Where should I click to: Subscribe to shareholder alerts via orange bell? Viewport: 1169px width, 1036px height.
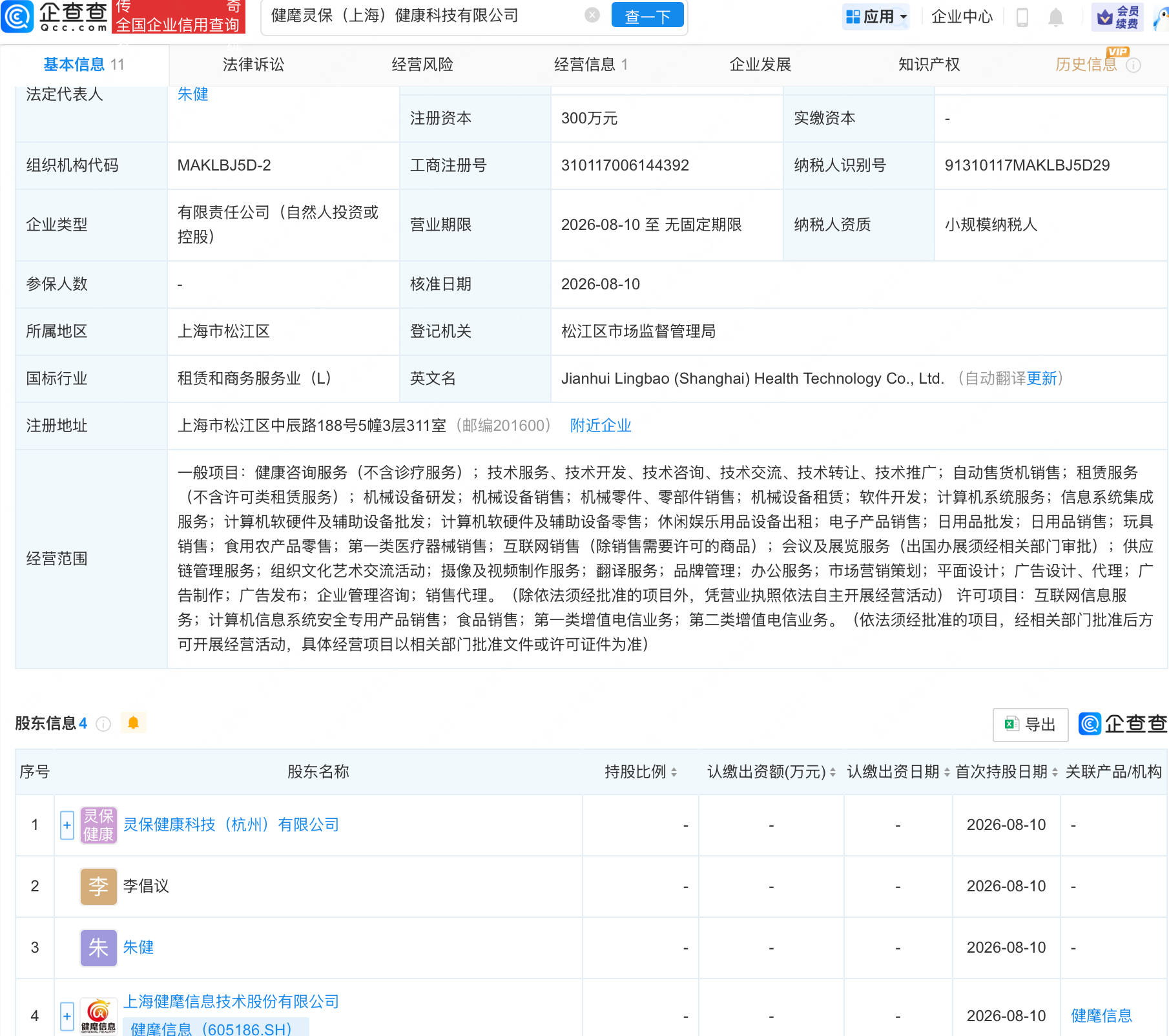pos(134,723)
